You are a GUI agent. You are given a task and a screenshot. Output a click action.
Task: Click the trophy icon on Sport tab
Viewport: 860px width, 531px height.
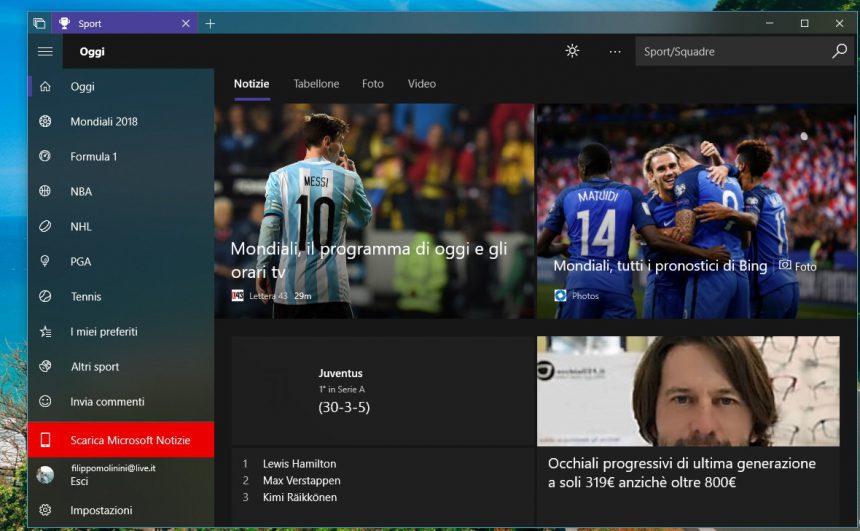pyautogui.click(x=64, y=23)
